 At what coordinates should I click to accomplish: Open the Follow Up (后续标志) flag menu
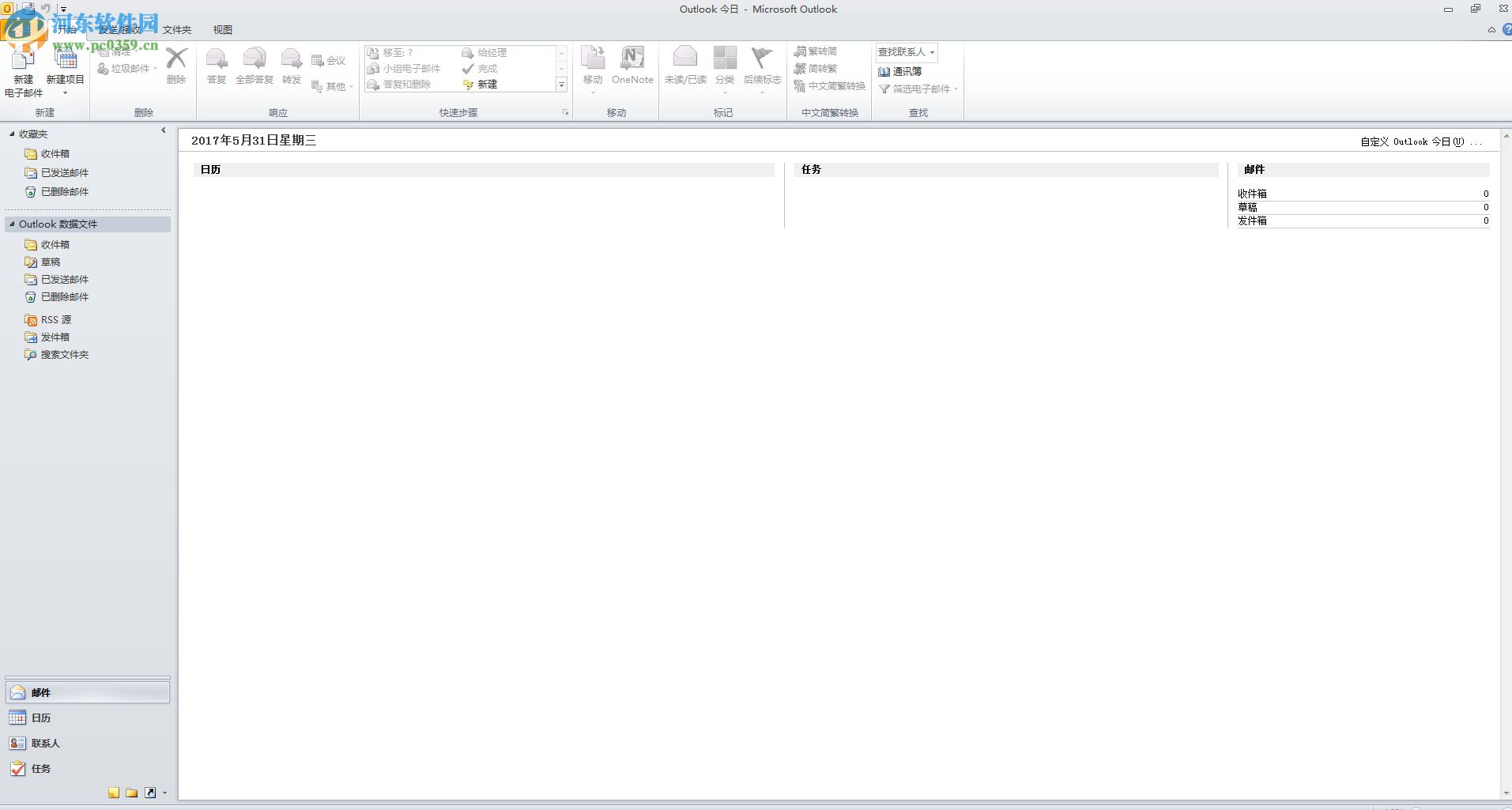pos(762,70)
